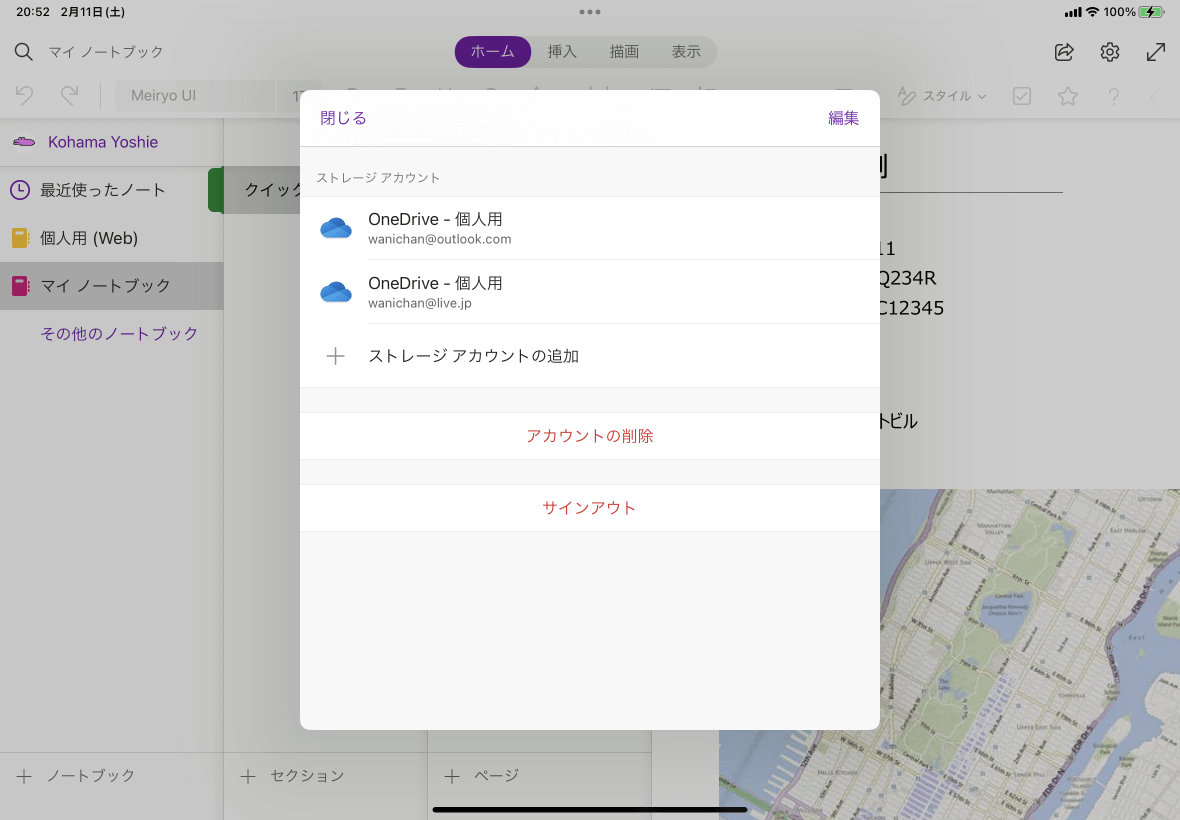
Task: Select マイ ノートブック in sidebar
Action: coord(111,286)
